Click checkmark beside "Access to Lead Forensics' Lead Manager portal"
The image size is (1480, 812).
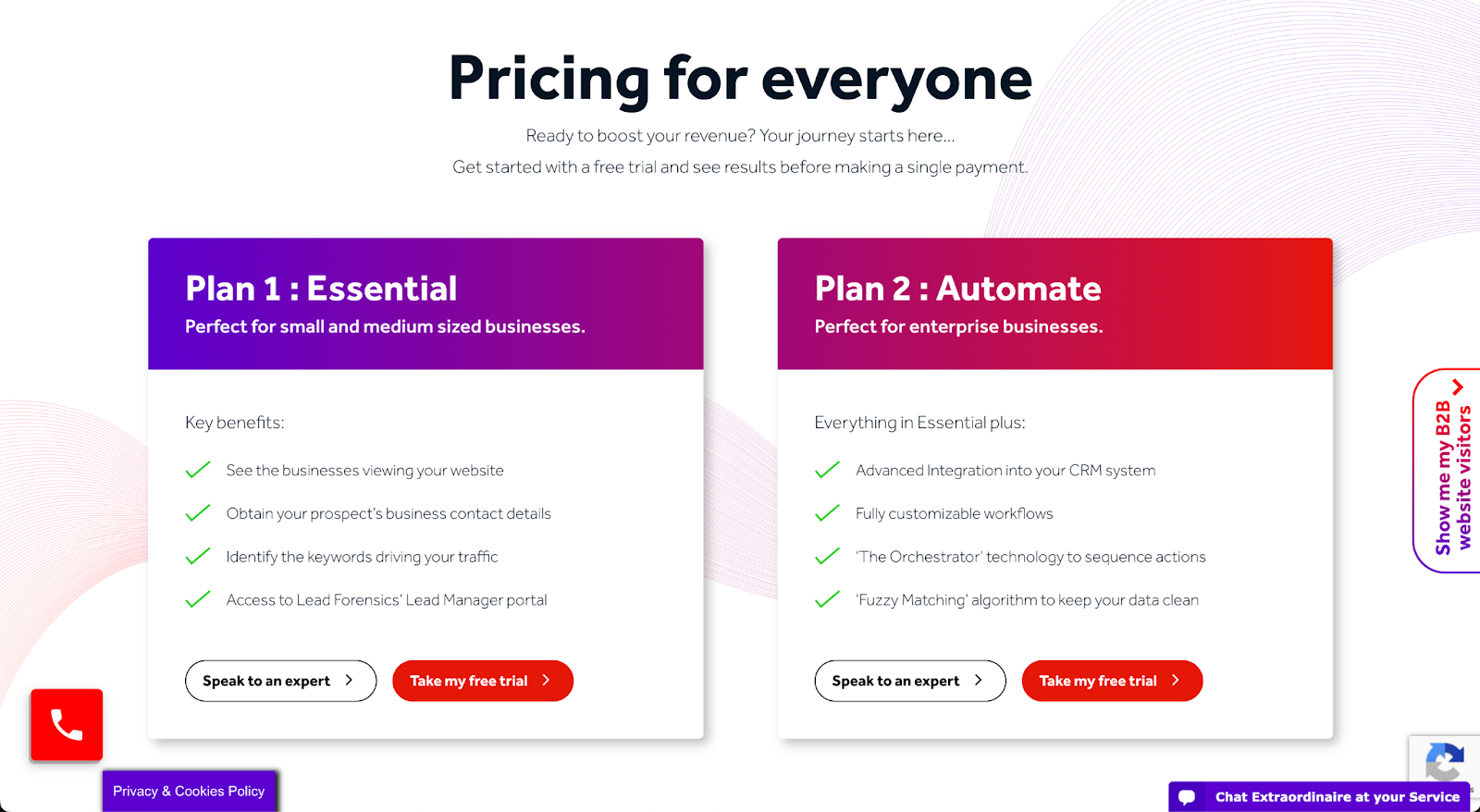point(197,599)
